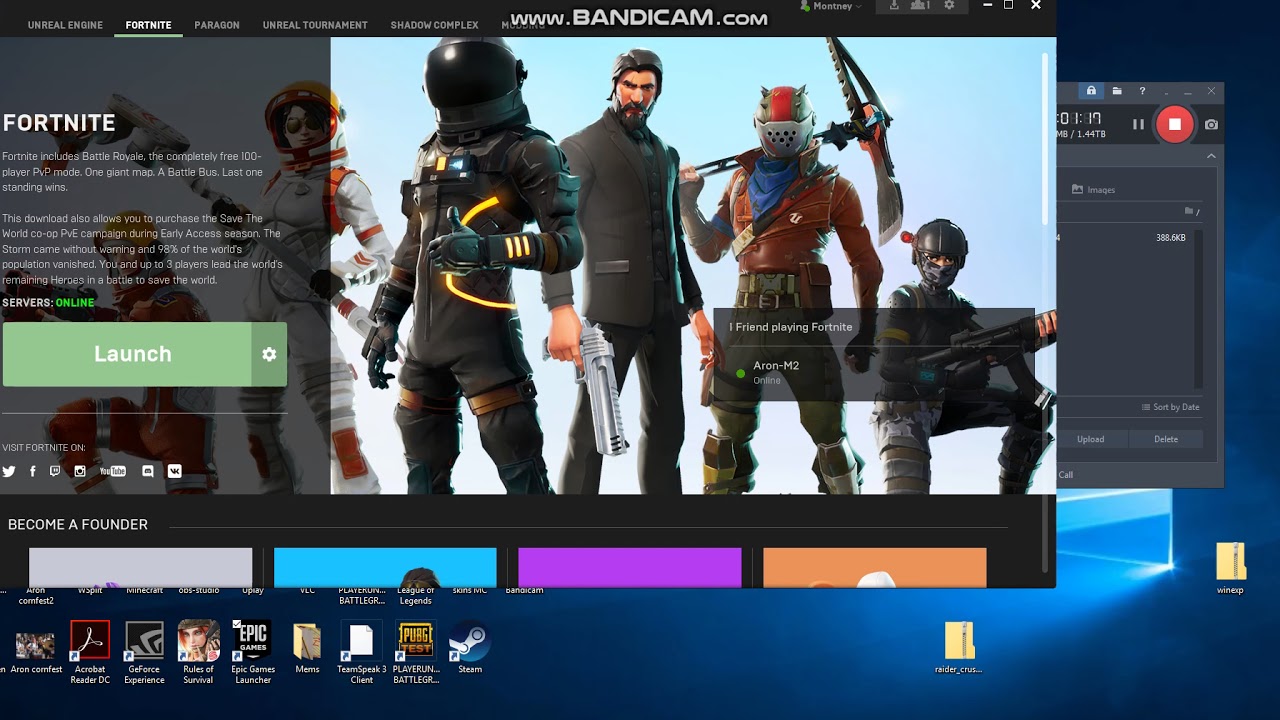Stop the Bandicam recording
Screen dimensions: 1280x720
[x=1175, y=124]
